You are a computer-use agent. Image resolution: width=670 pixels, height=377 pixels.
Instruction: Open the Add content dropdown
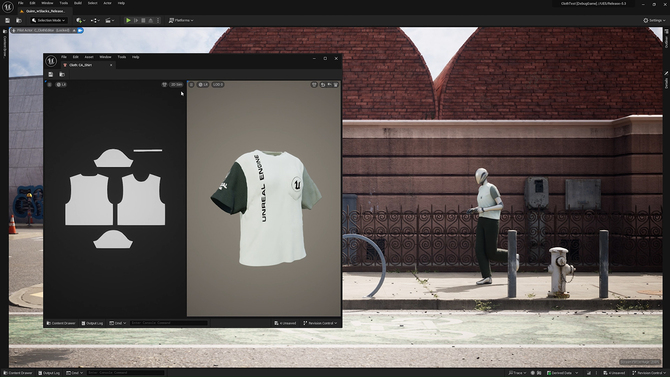coord(80,20)
